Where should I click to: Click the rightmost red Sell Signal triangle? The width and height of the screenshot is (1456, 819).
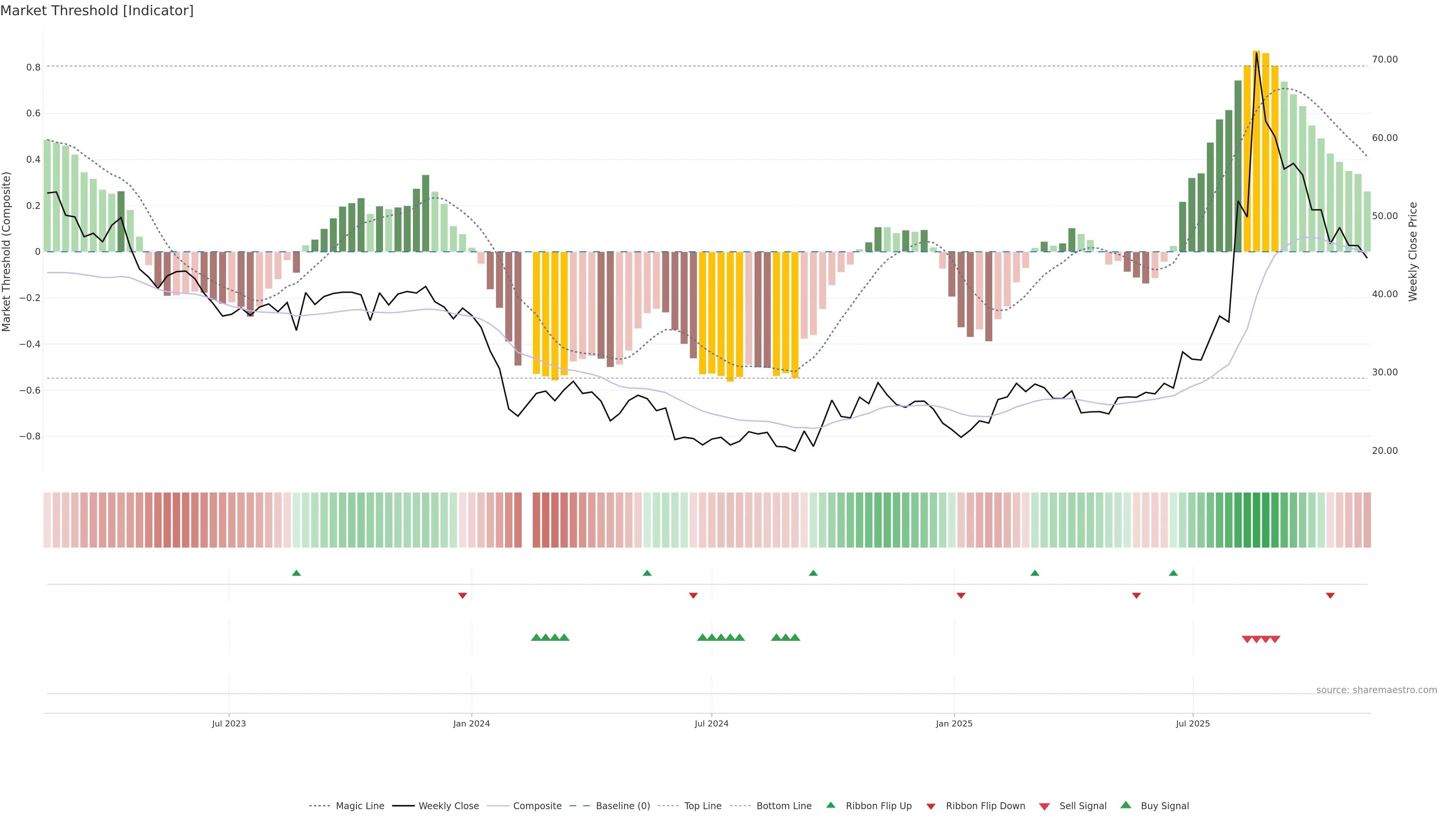pyautogui.click(x=1275, y=639)
